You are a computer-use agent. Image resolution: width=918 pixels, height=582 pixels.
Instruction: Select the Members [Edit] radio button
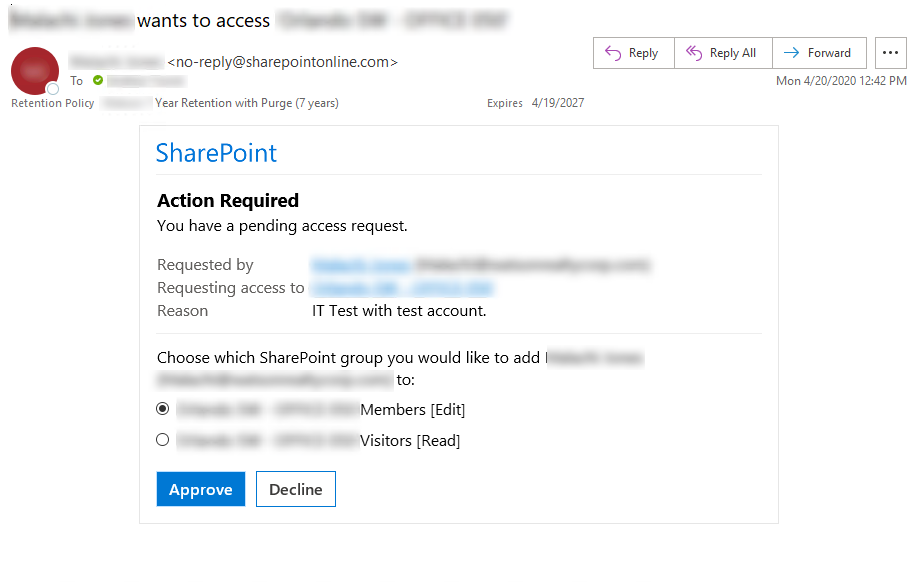pyautogui.click(x=162, y=408)
